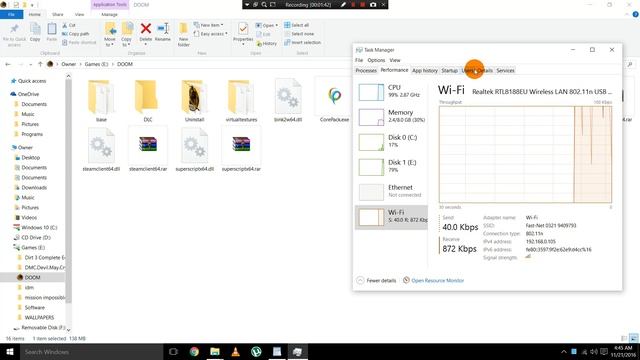Viewport: 640px width, 360px height.
Task: Open the Services tab in Task Manager
Action: click(x=505, y=71)
